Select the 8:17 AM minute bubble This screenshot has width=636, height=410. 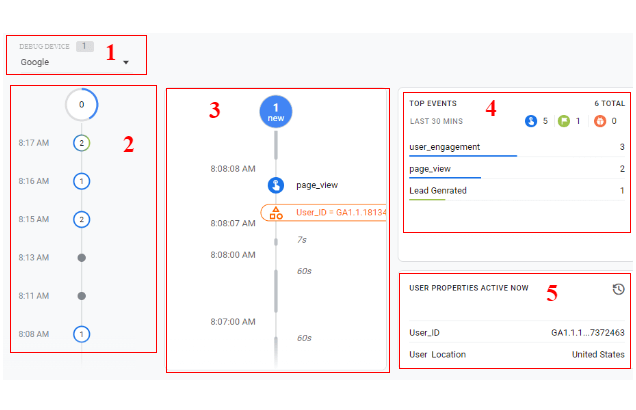(82, 143)
